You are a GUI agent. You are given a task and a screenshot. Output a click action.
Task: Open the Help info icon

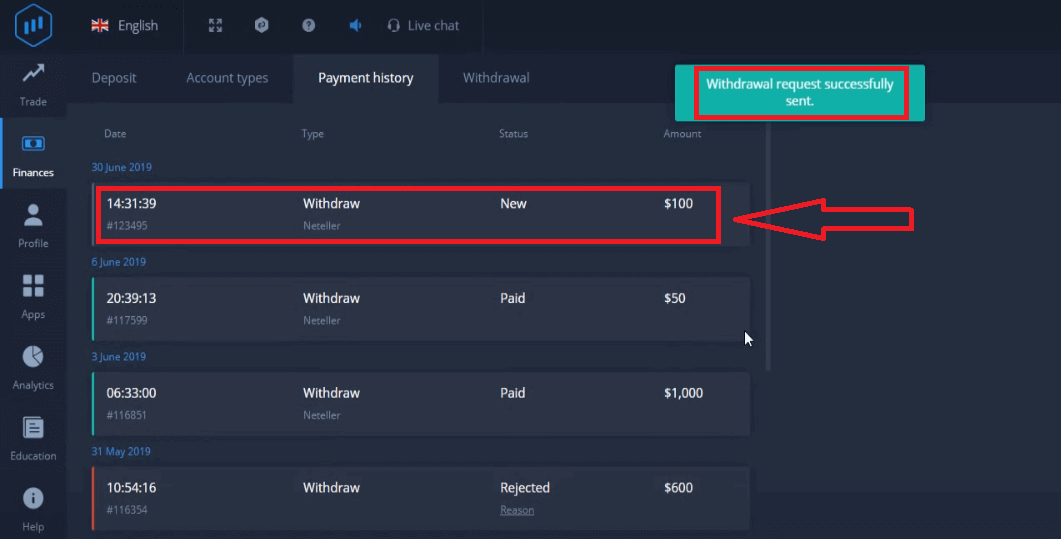(x=33, y=508)
